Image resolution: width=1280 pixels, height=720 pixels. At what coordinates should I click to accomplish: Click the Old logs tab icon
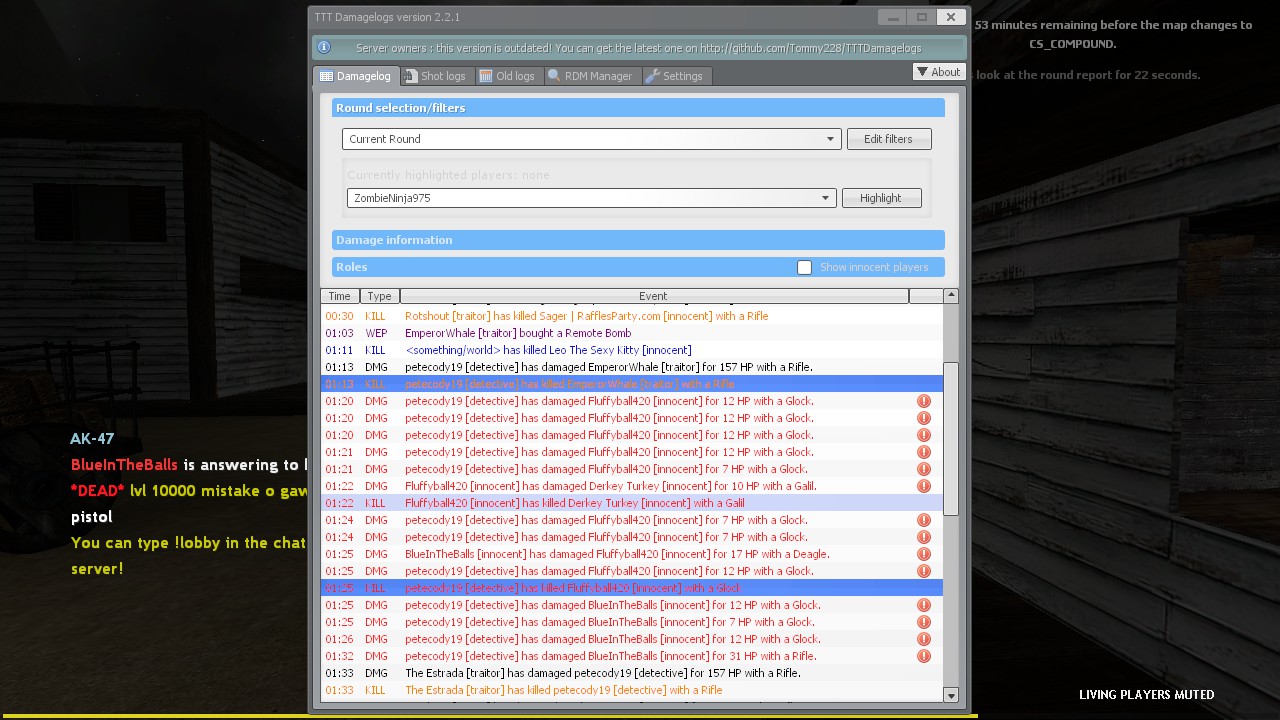486,76
